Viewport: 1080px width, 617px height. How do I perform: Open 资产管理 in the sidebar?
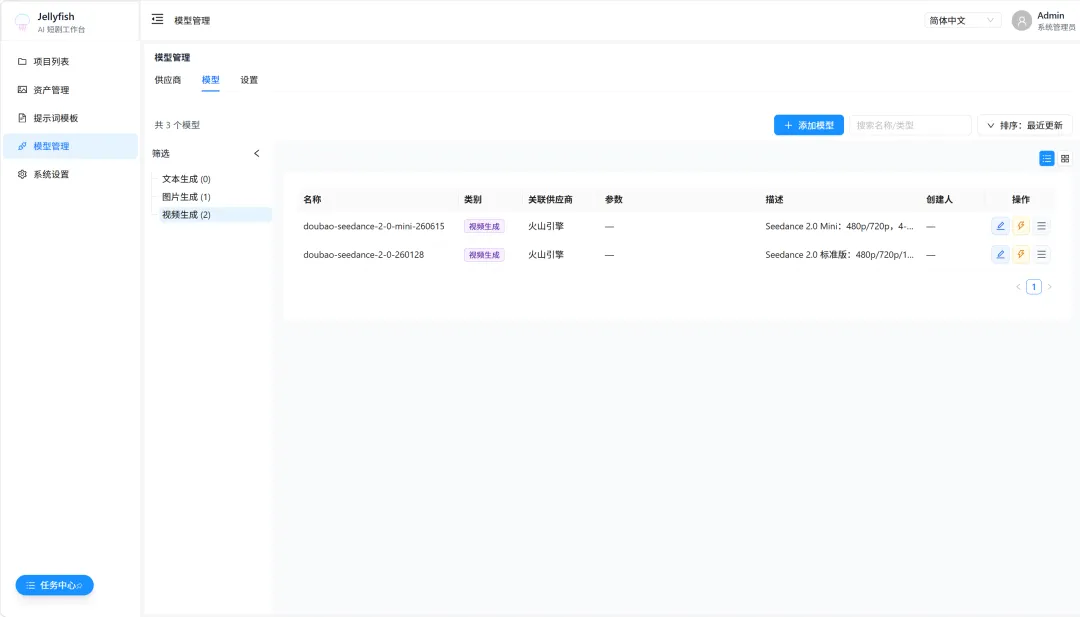tap(70, 90)
